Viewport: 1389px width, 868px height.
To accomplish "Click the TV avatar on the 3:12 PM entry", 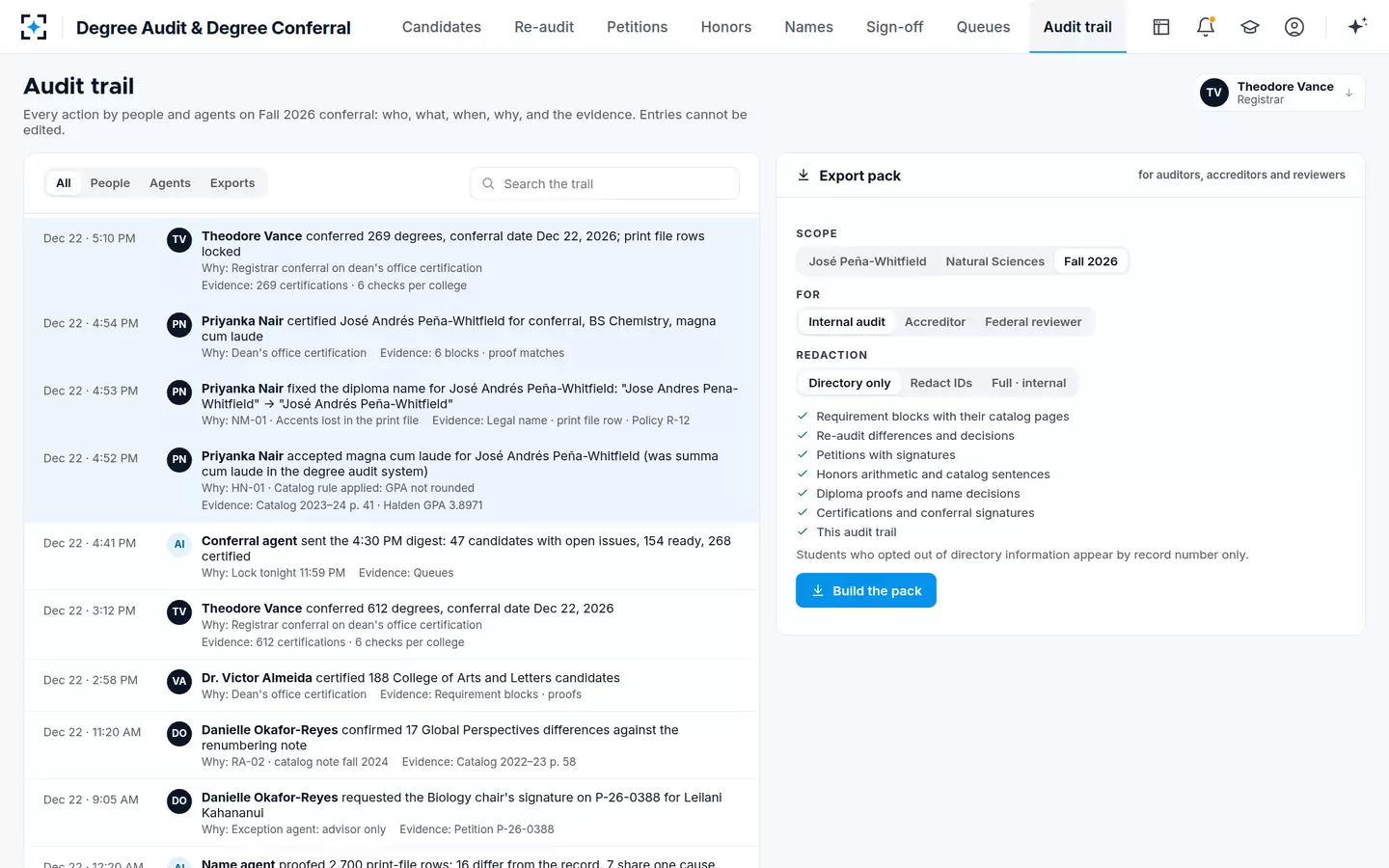I will click(179, 612).
